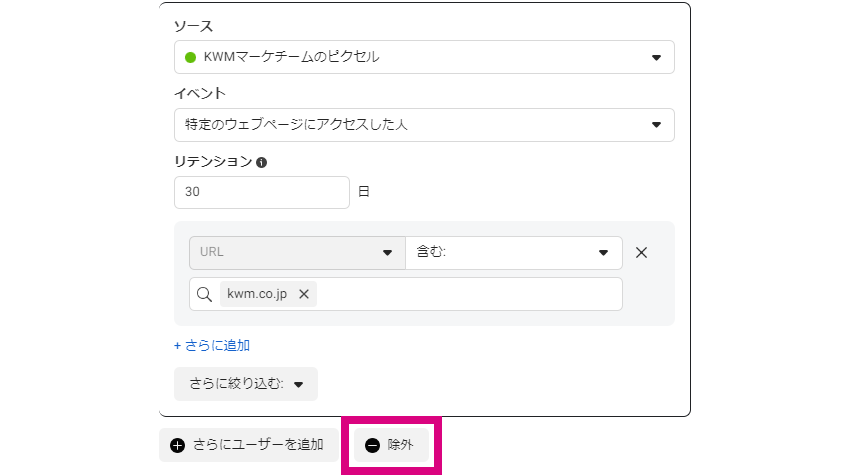Screen dimensions: 850x475
Task: Click the ソース dropdown arrow
Action: click(x=656, y=57)
